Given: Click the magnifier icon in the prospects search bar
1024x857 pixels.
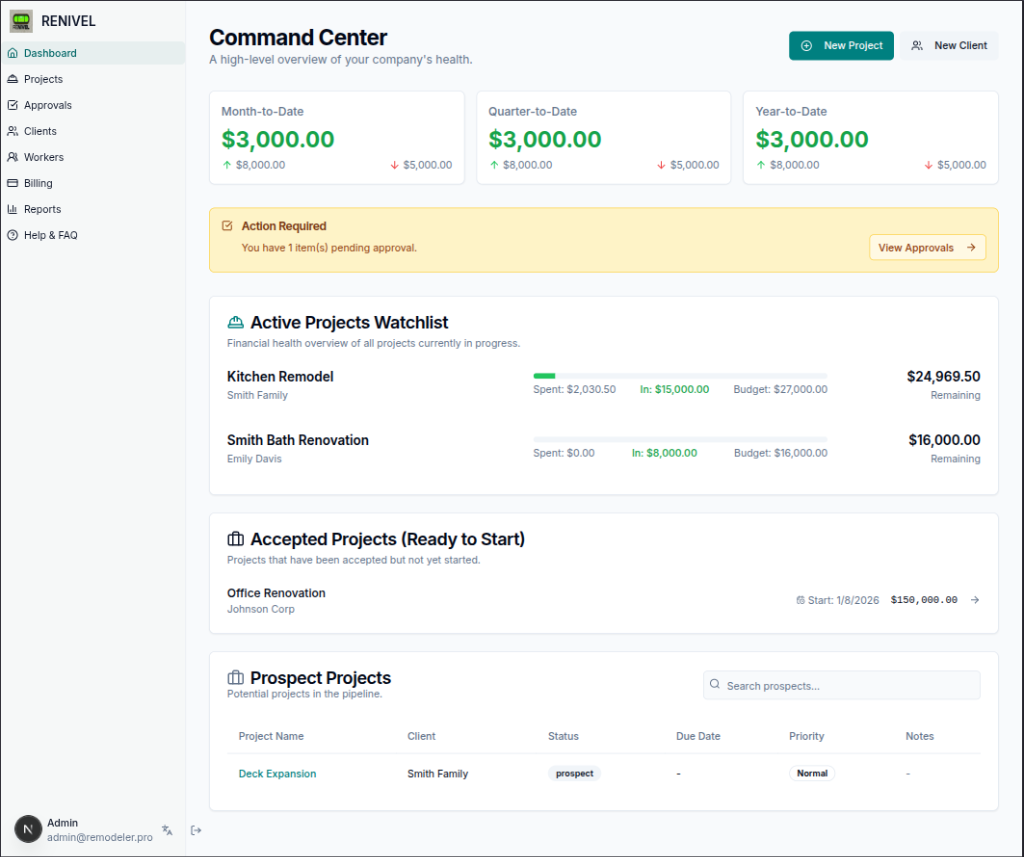Looking at the screenshot, I should 715,684.
